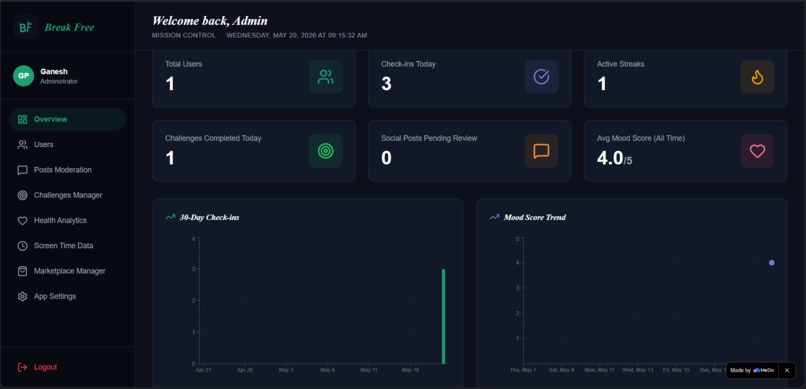Open the Users section
This screenshot has height=389, width=806.
[x=68, y=144]
